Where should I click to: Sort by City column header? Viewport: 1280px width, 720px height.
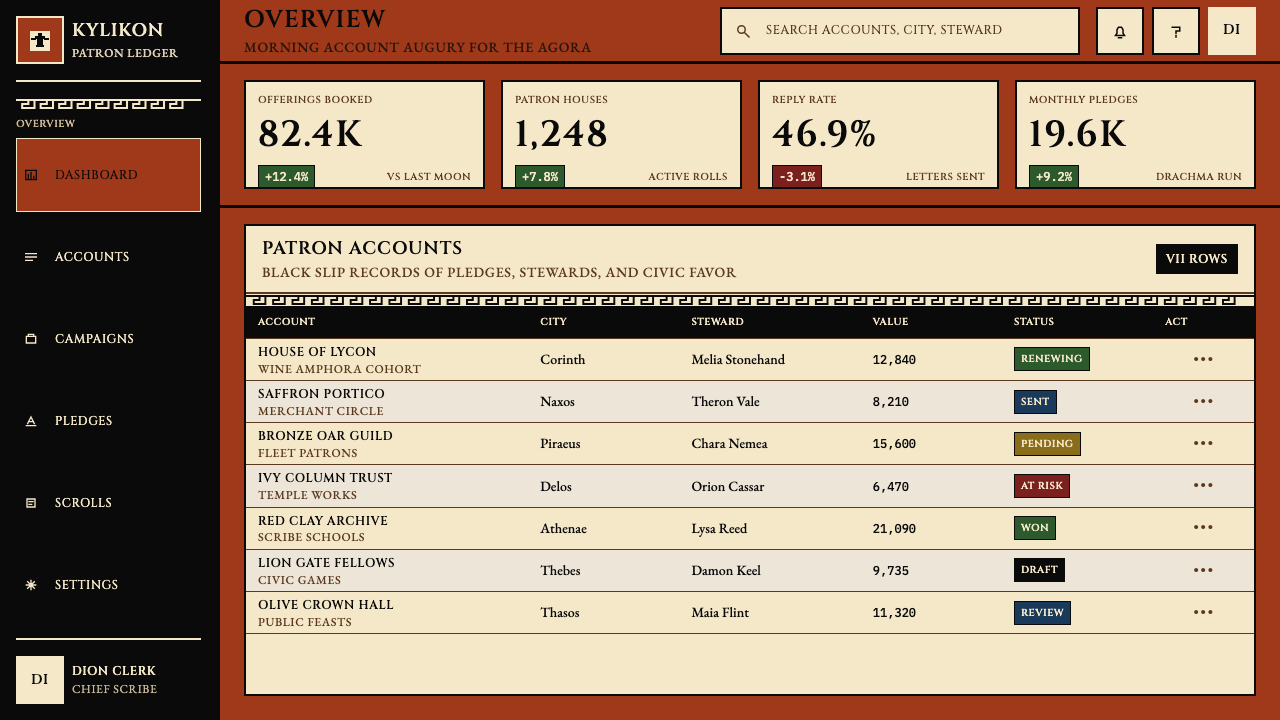coord(554,322)
